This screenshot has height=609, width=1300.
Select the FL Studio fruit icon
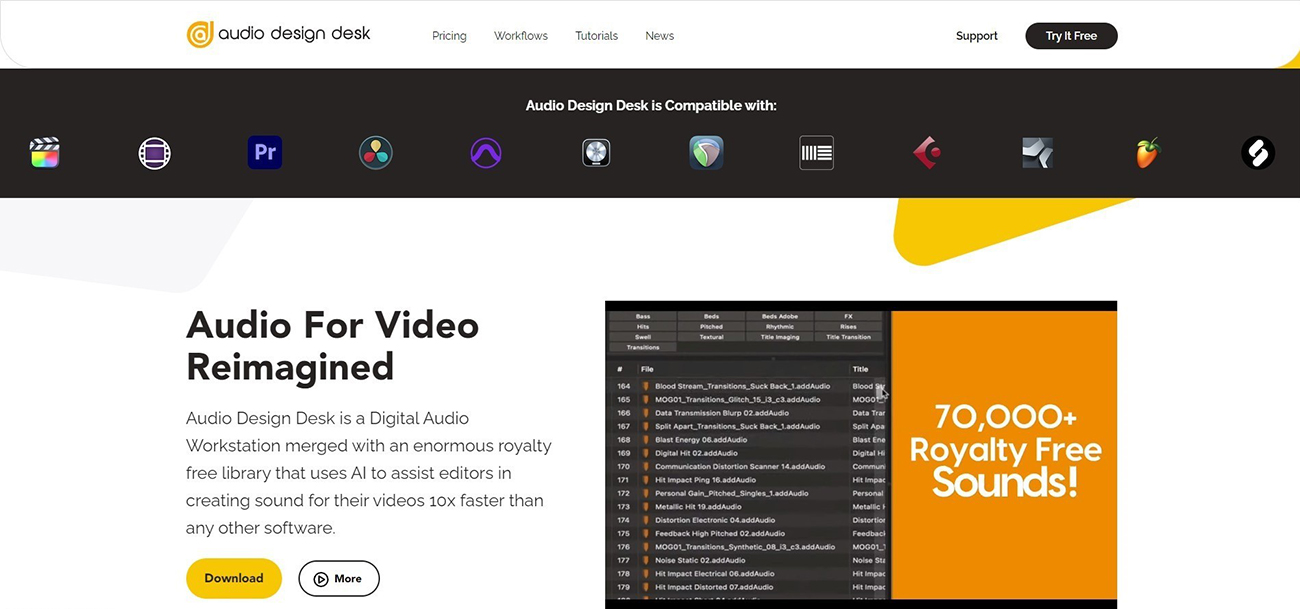tap(1147, 153)
